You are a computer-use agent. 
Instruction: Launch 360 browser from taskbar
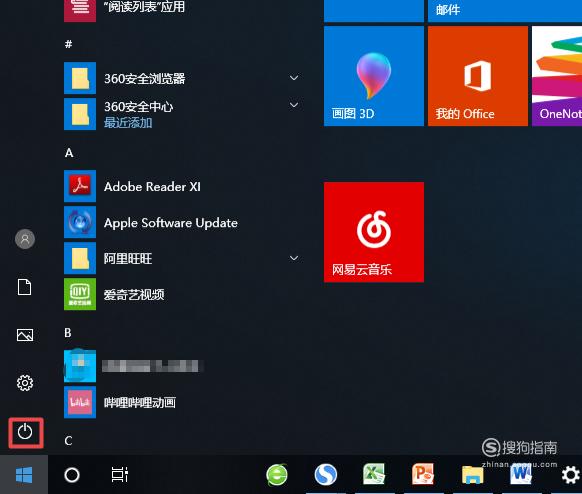click(x=277, y=475)
